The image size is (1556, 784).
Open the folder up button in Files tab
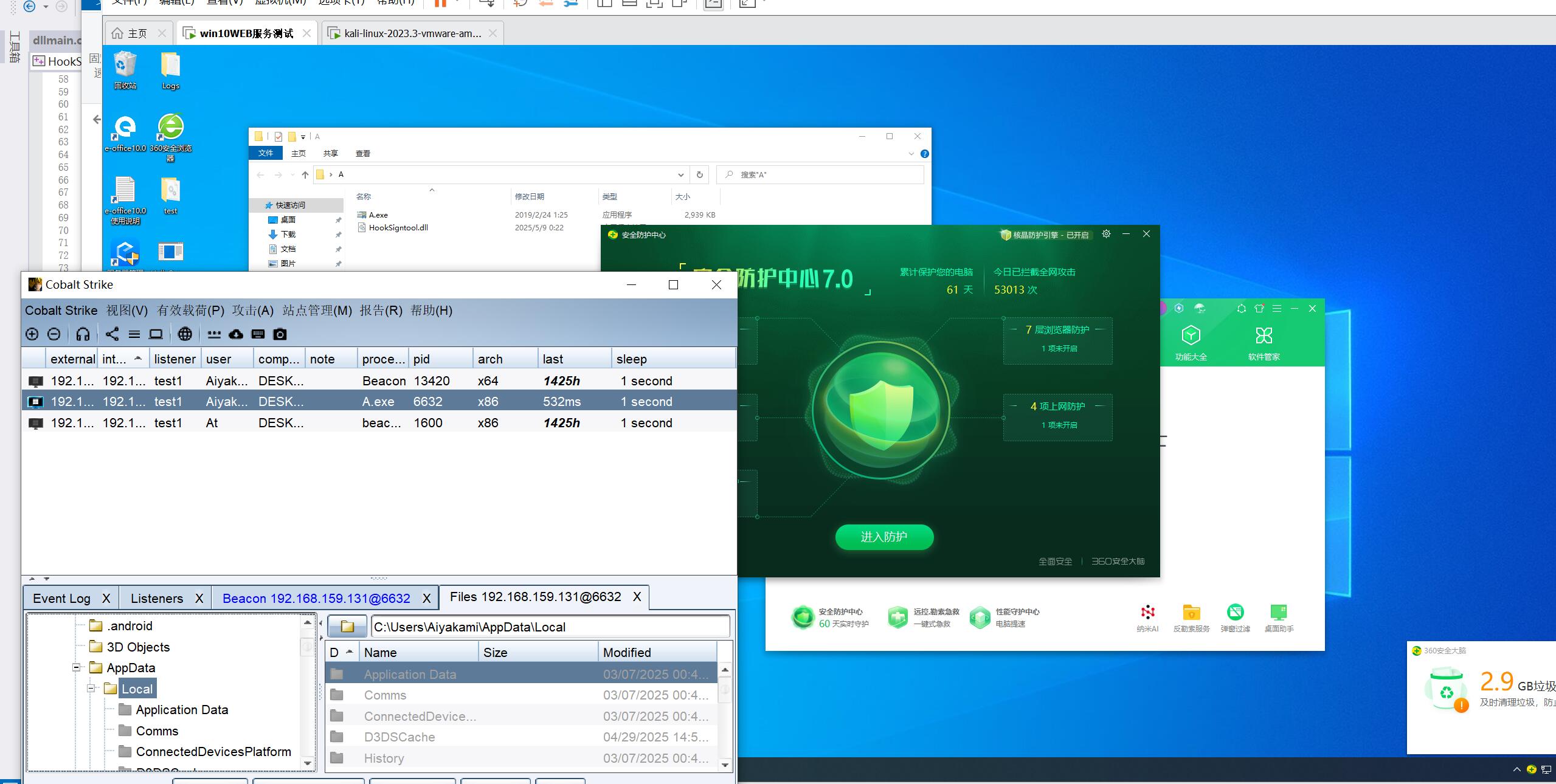[347, 627]
